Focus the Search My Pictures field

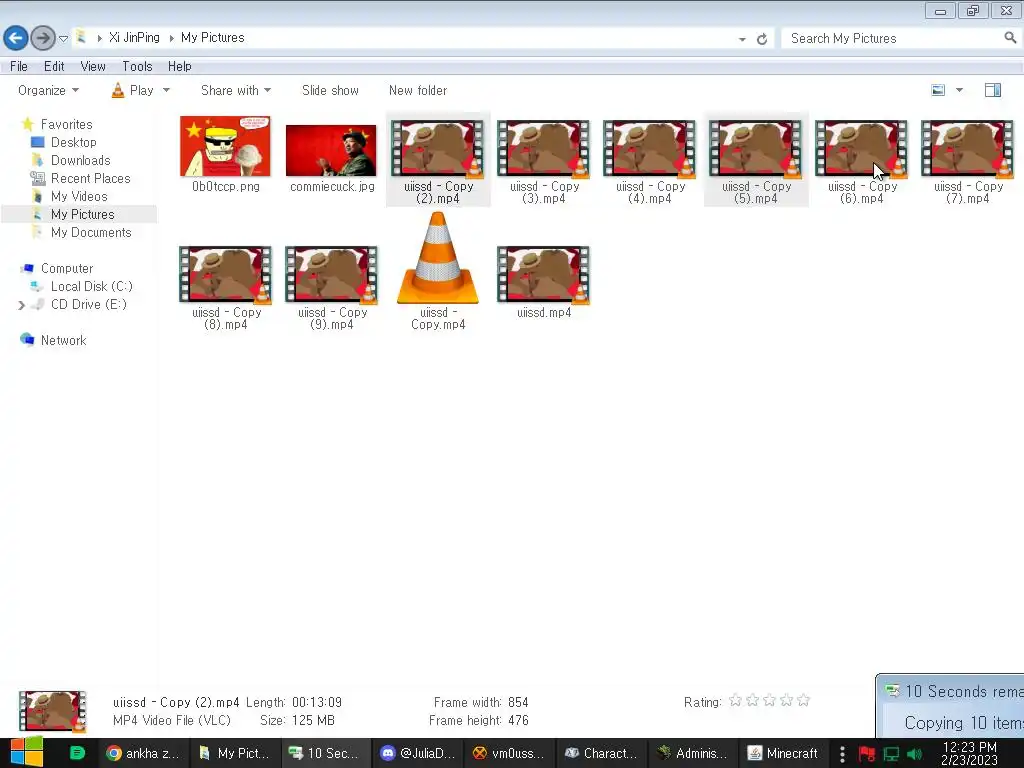(x=893, y=39)
